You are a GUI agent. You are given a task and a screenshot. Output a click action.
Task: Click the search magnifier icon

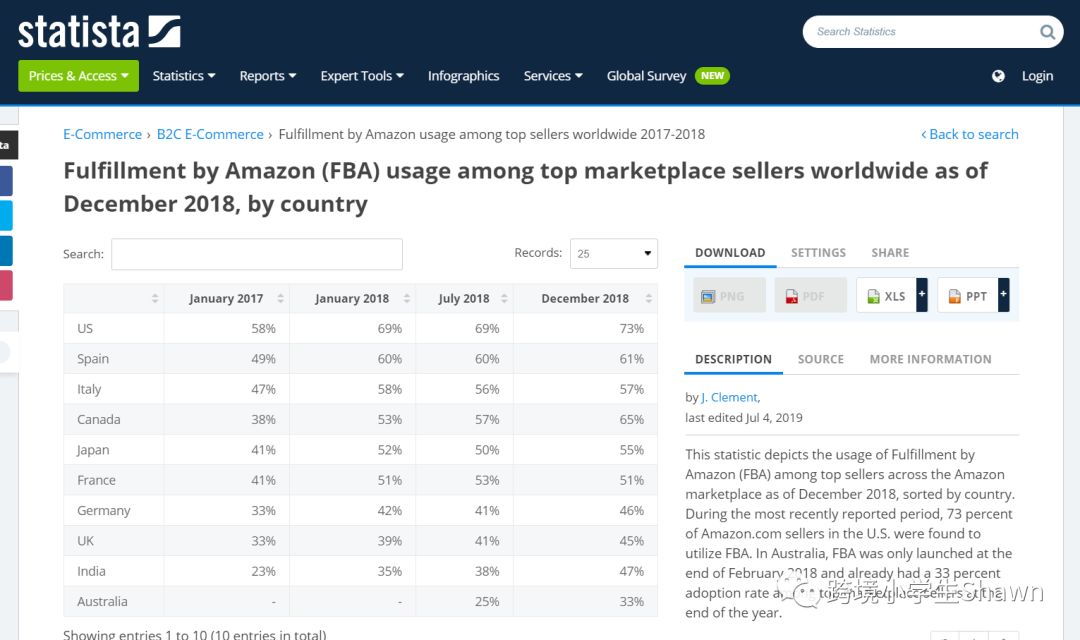pyautogui.click(x=1047, y=32)
